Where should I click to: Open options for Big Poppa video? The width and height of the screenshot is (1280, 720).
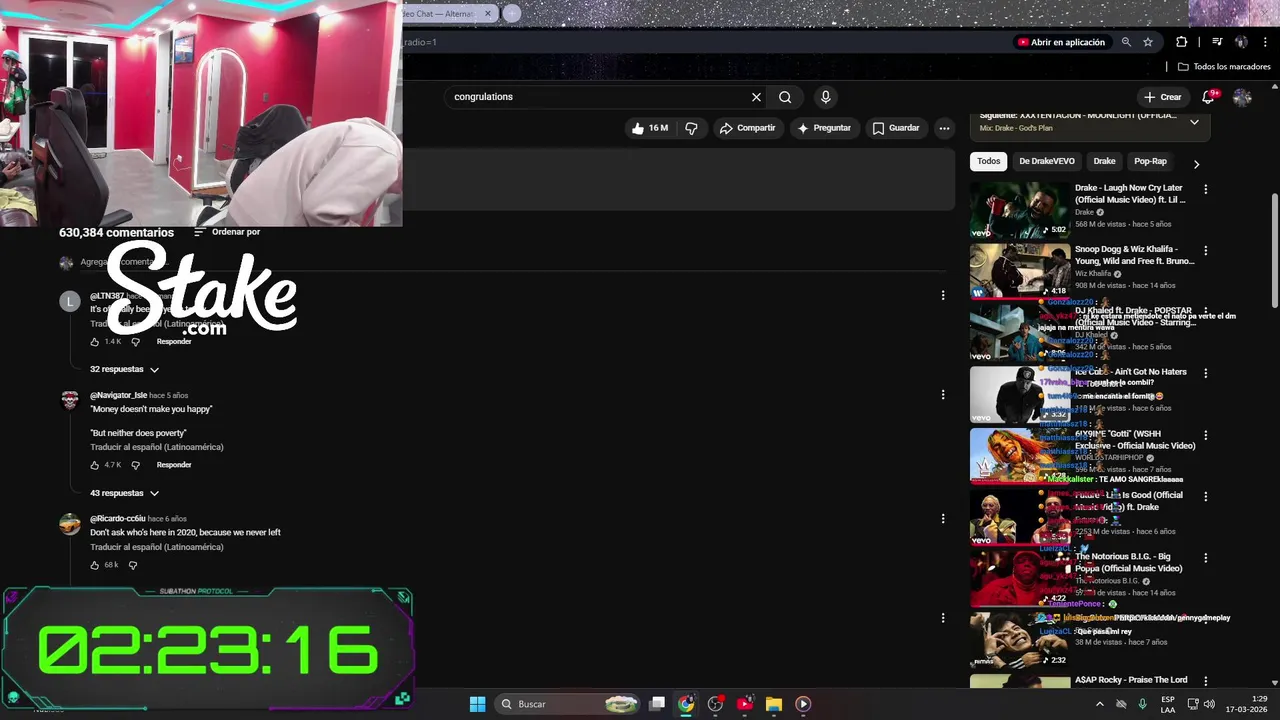[1205, 558]
